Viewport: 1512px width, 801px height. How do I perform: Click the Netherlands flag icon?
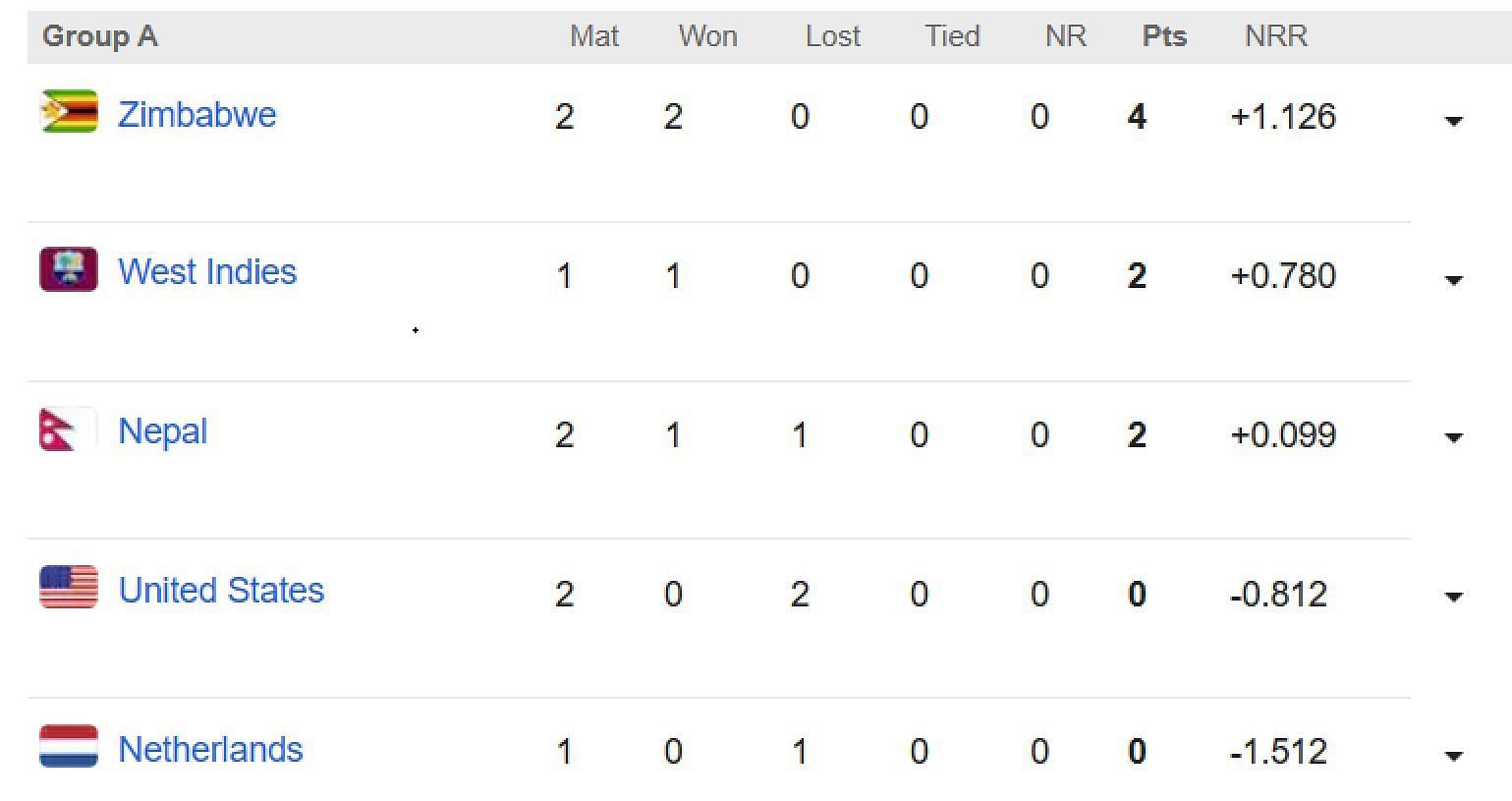(69, 746)
